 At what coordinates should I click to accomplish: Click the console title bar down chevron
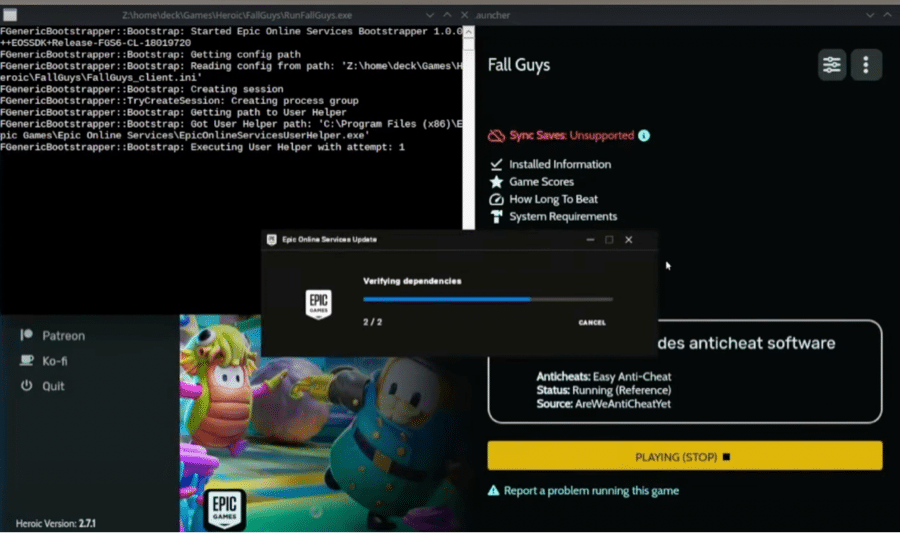click(430, 15)
